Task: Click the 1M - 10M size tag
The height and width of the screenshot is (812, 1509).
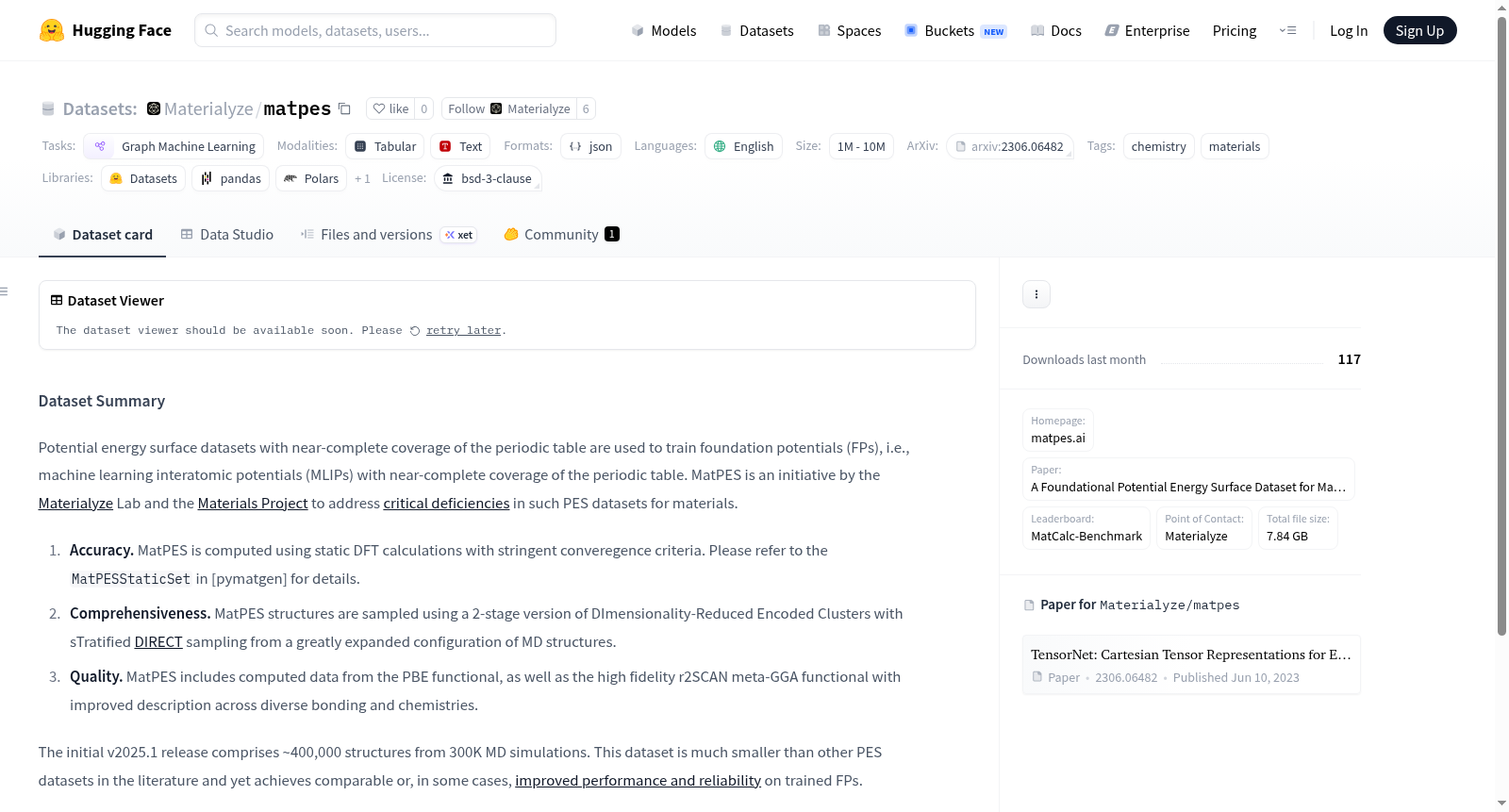Action: click(x=861, y=146)
